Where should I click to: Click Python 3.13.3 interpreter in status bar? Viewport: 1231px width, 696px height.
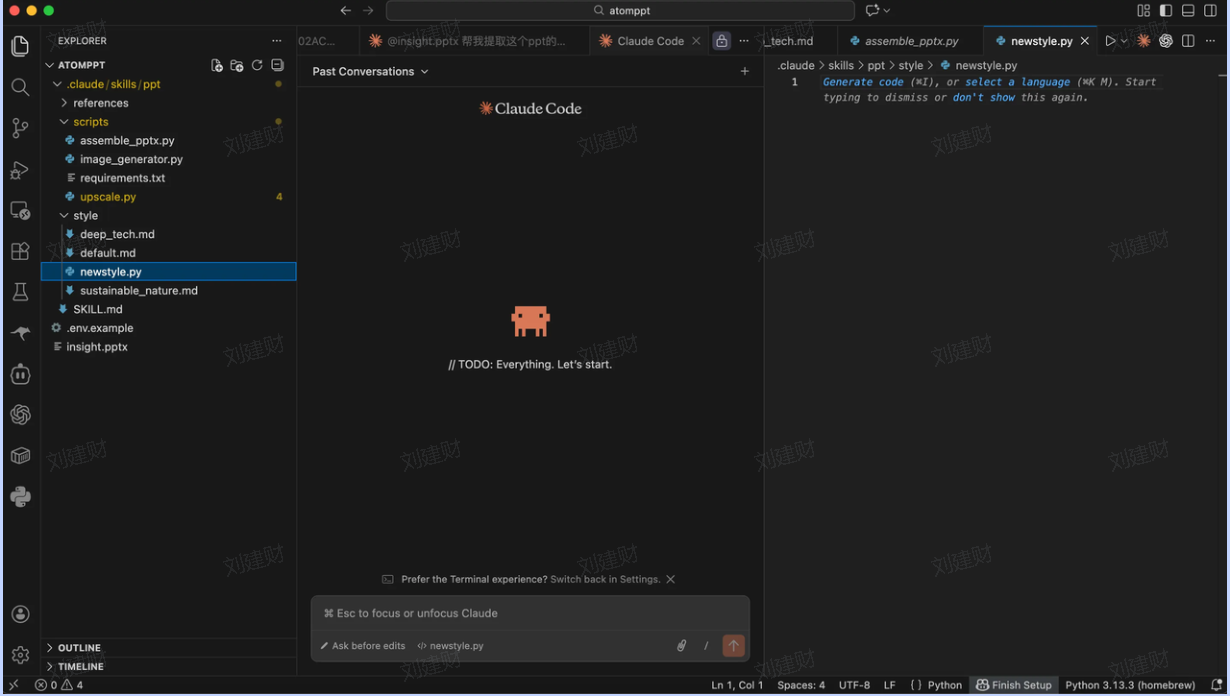point(1130,685)
